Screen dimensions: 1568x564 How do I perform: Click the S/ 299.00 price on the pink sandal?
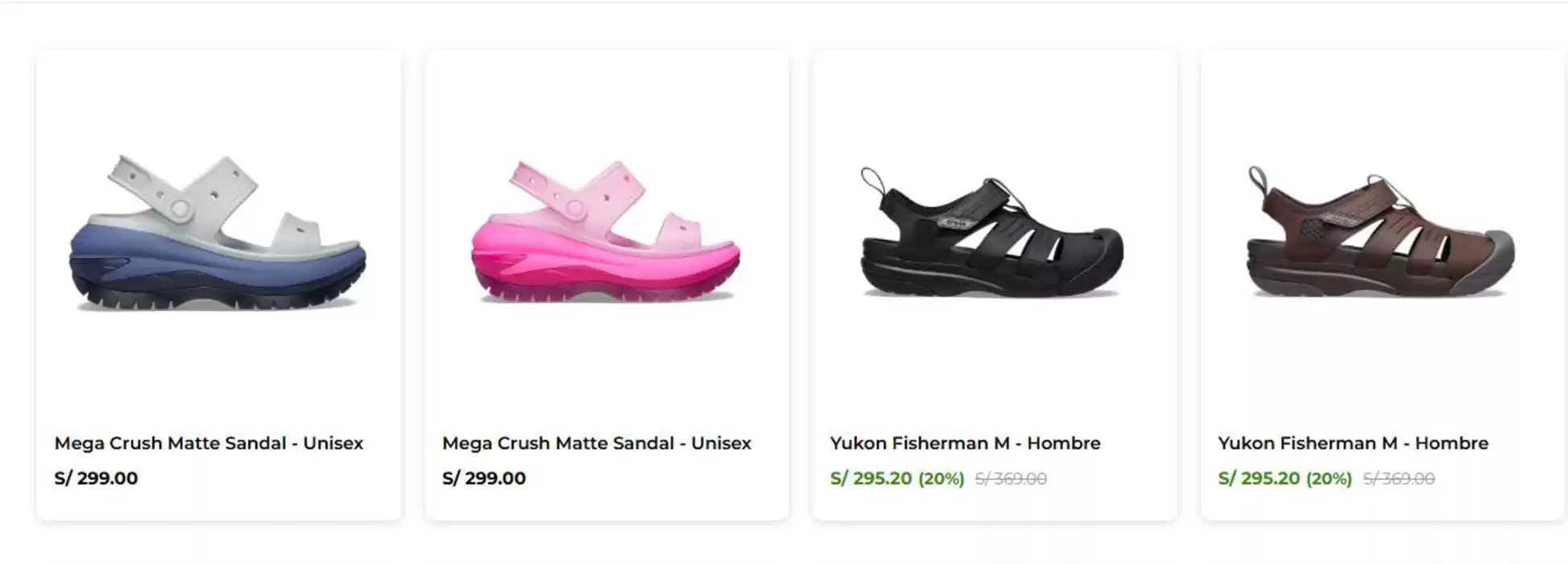(483, 478)
